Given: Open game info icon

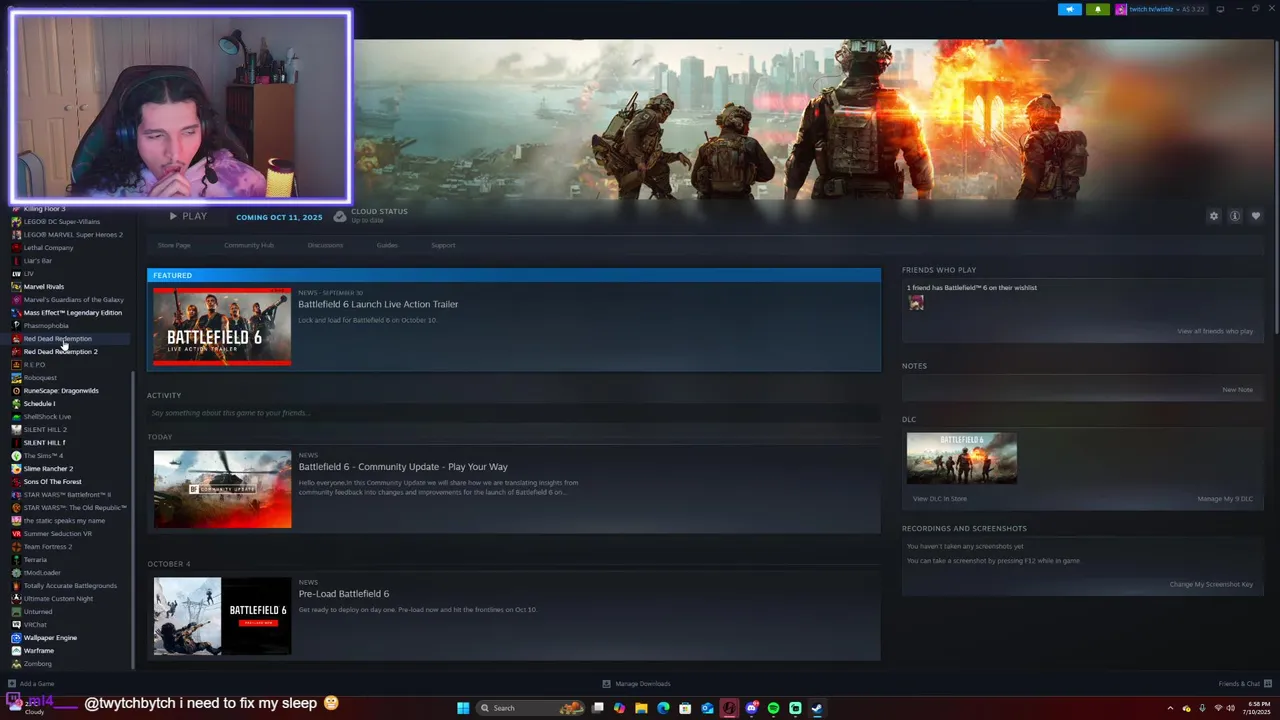Looking at the screenshot, I should (x=1235, y=216).
